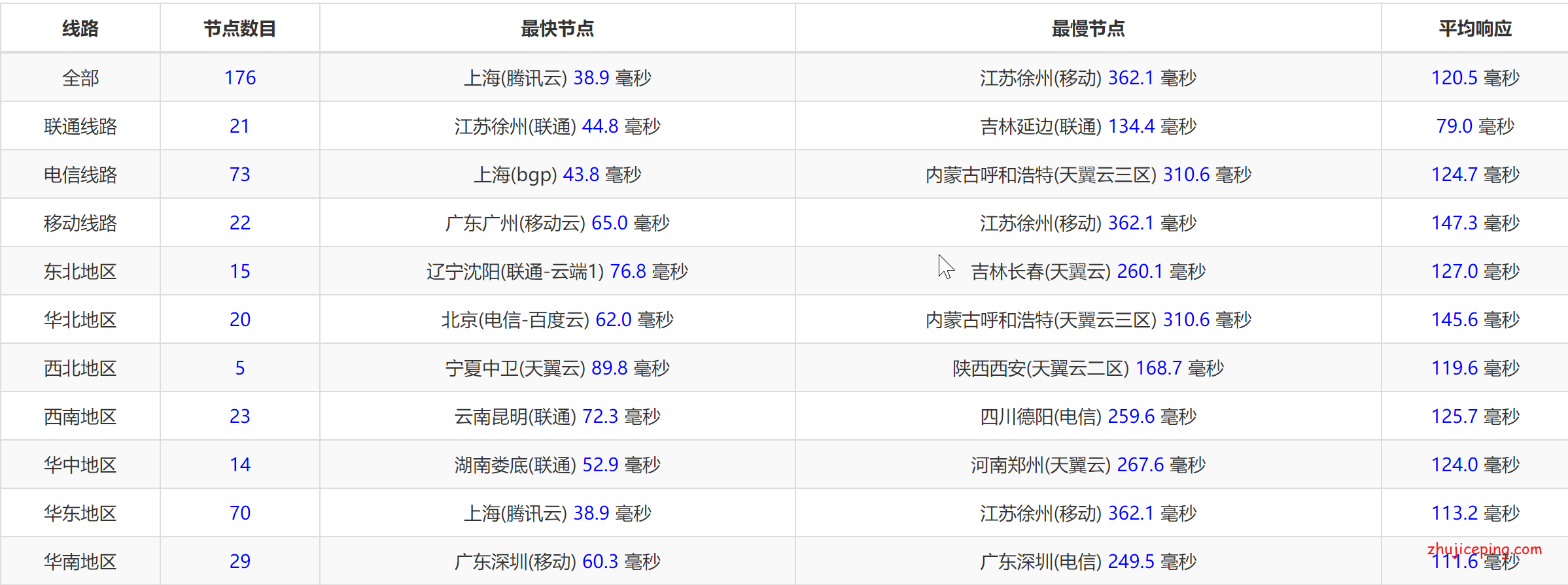Open node count 73 for 电信线路
This screenshot has height=585, width=1568.
click(x=240, y=175)
